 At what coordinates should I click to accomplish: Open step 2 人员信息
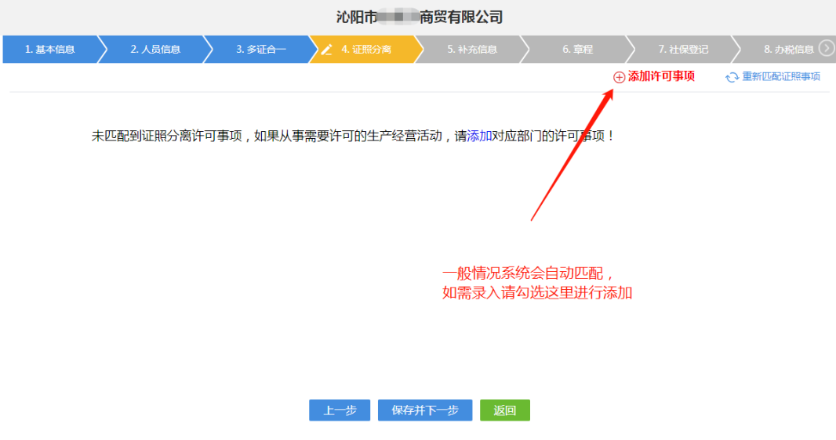154,49
